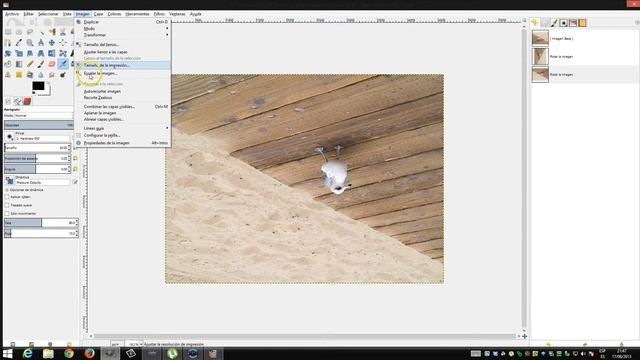Choose Duplicar from Imagen menu
This screenshot has width=640, height=360.
coord(122,22)
